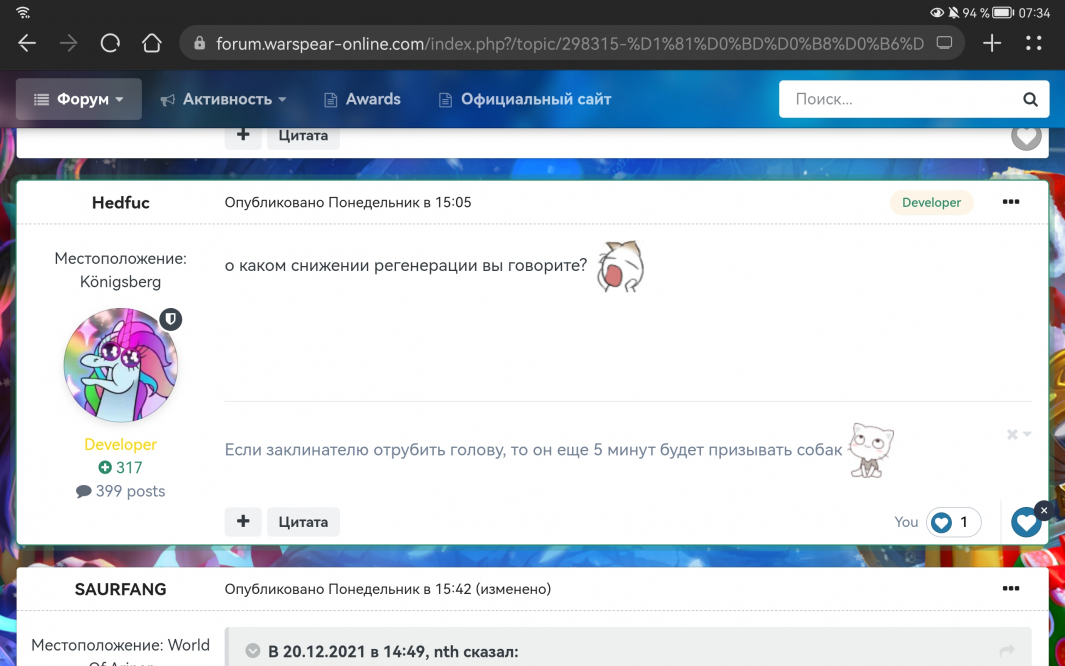
Task: Open post options for Hedfuc's post
Action: 1011,202
